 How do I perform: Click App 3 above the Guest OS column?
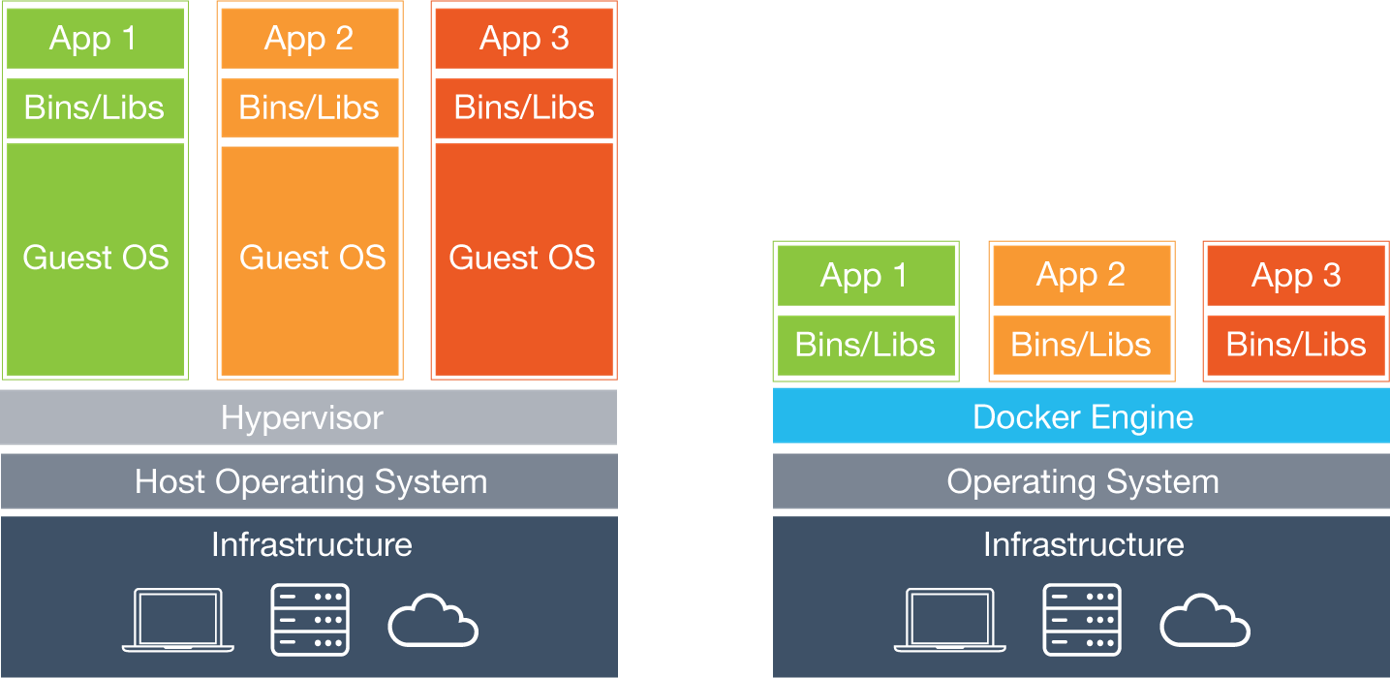pos(523,39)
